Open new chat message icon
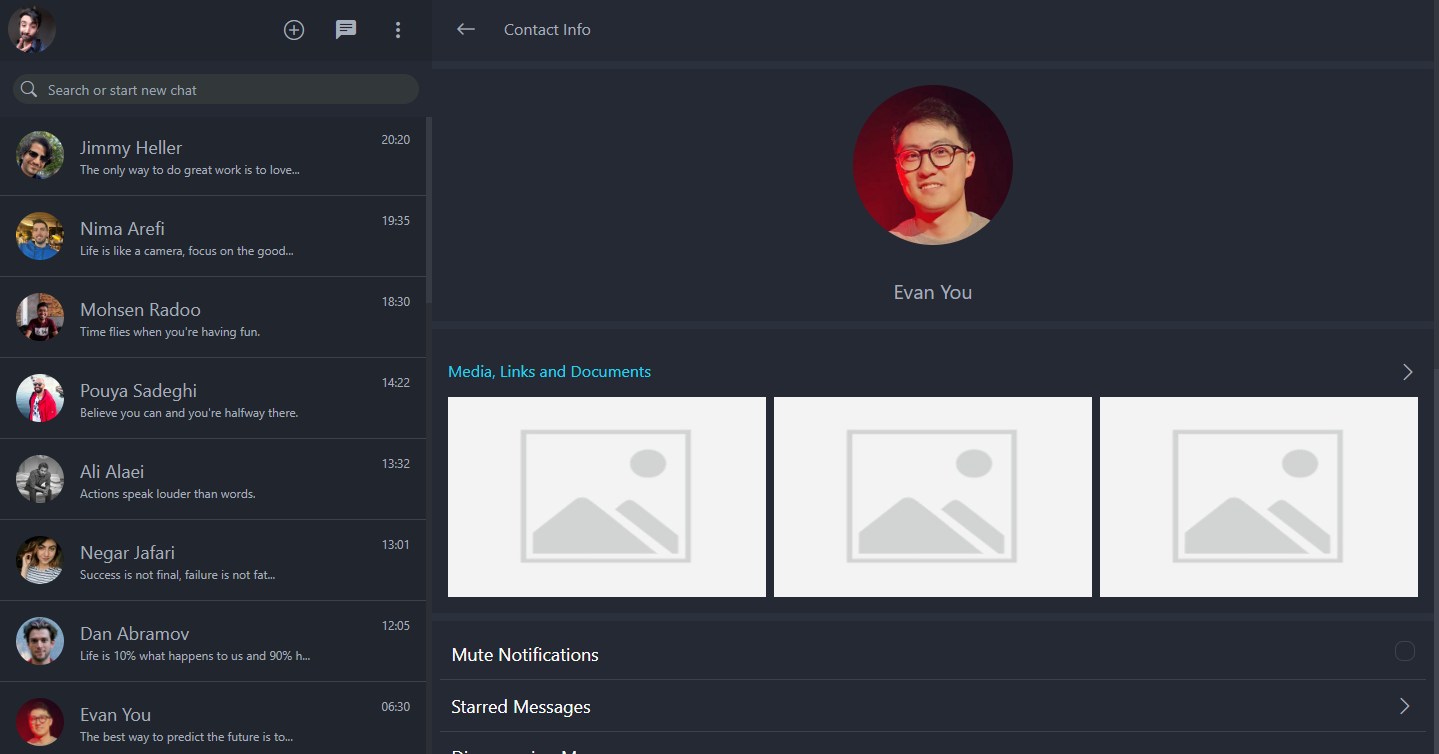Image resolution: width=1439 pixels, height=754 pixels. [346, 30]
